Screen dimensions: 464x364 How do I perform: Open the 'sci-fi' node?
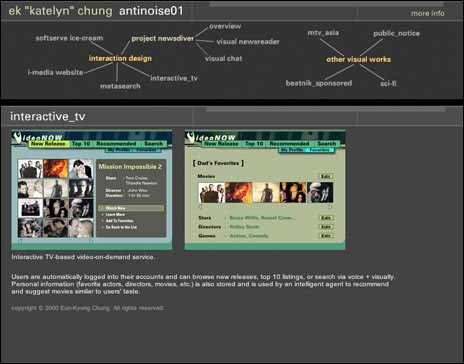388,83
